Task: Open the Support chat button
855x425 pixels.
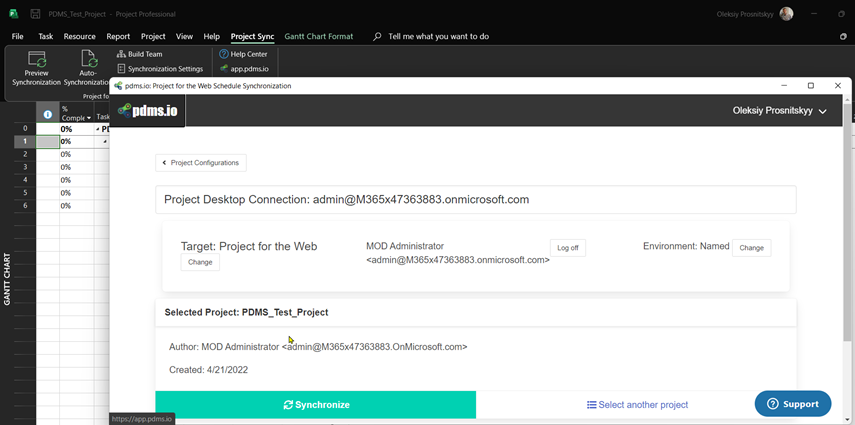Action: coord(793,404)
